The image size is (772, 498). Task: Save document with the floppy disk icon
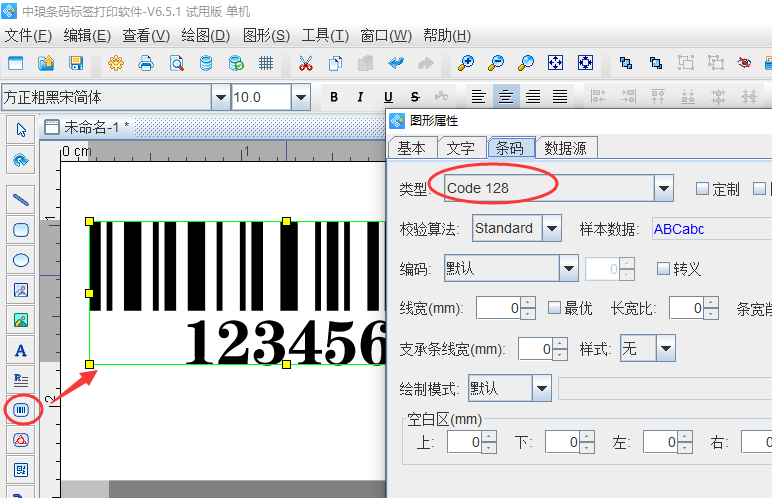76,63
